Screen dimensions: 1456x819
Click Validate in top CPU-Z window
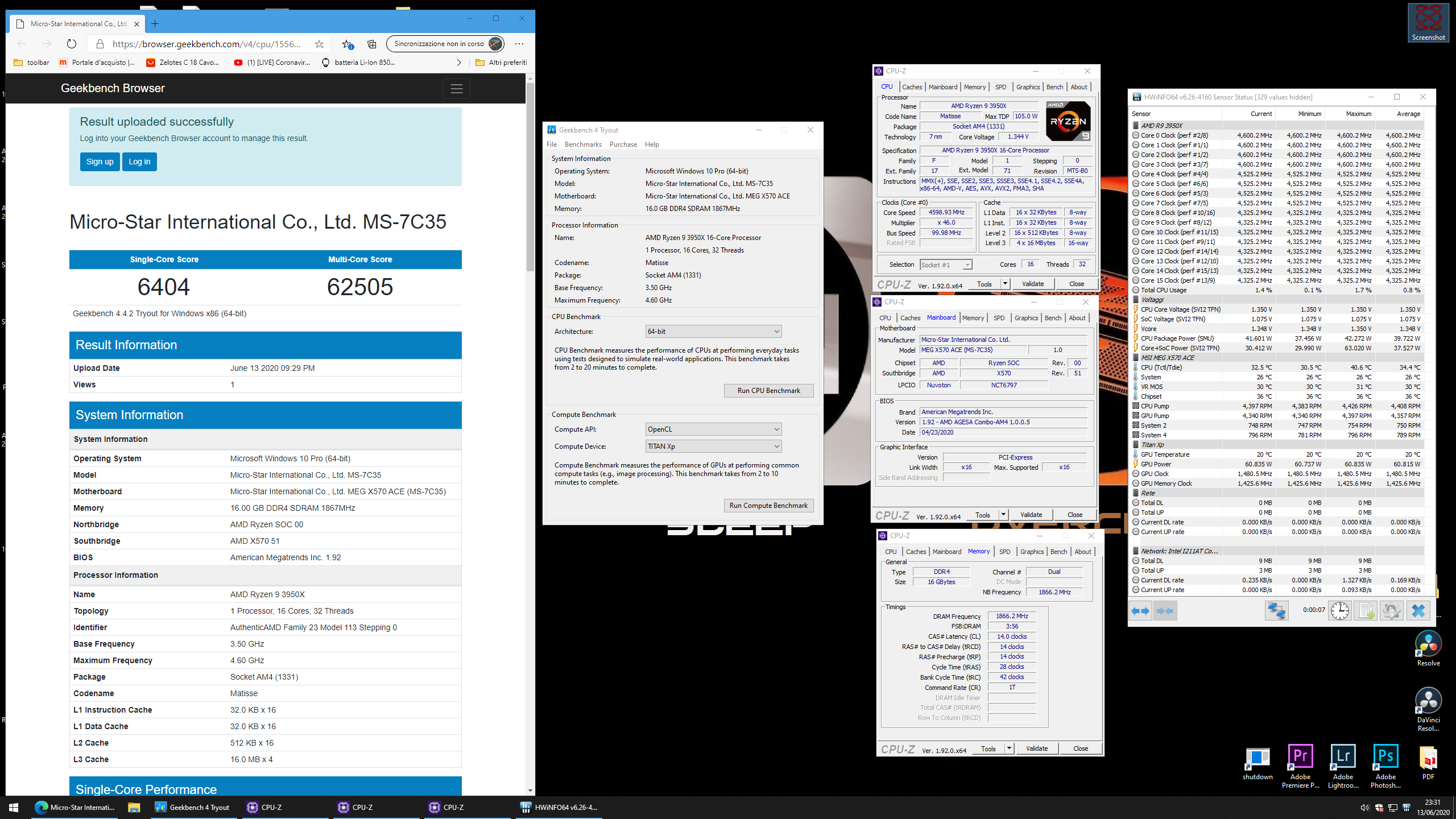[x=1033, y=284]
